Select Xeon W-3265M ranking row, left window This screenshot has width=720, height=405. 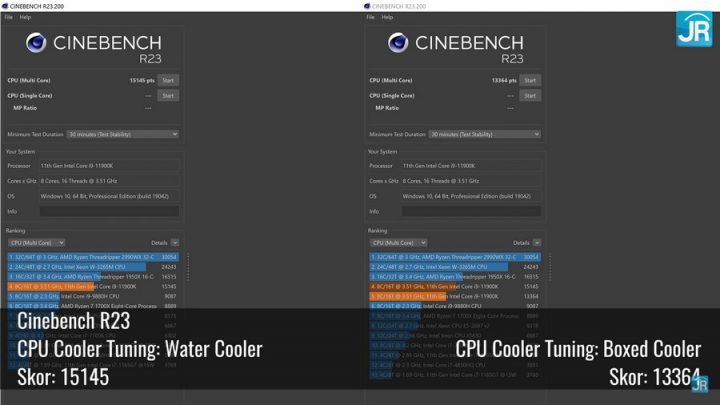(x=93, y=267)
